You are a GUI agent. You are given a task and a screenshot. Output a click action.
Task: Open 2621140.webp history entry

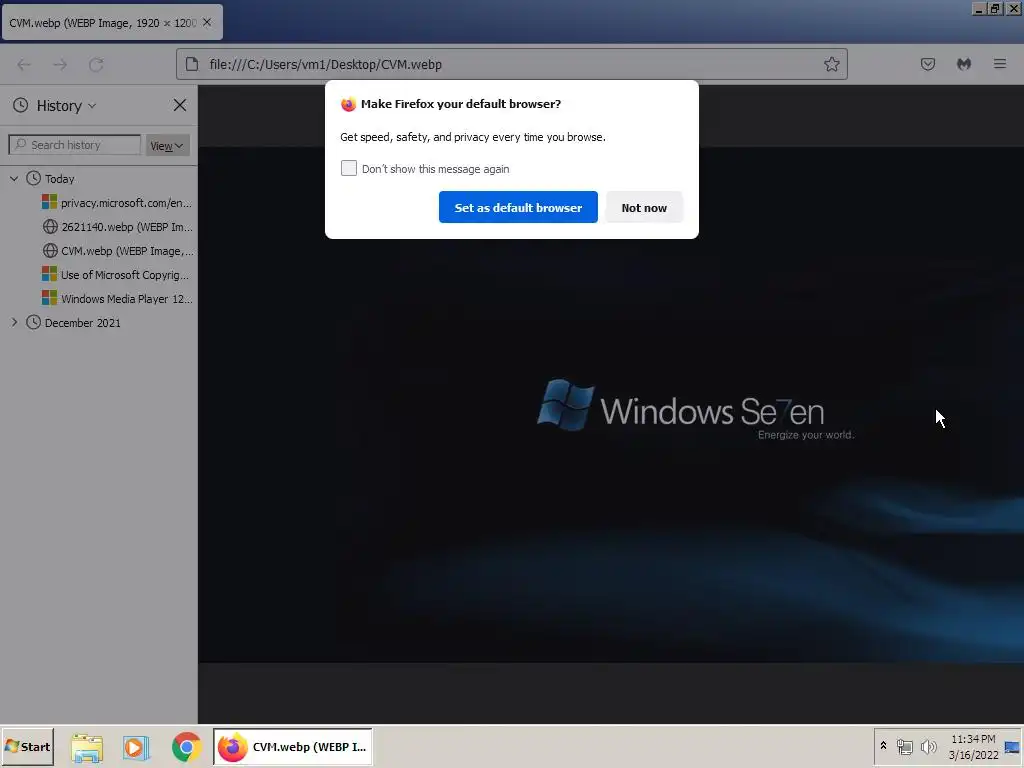coord(117,227)
